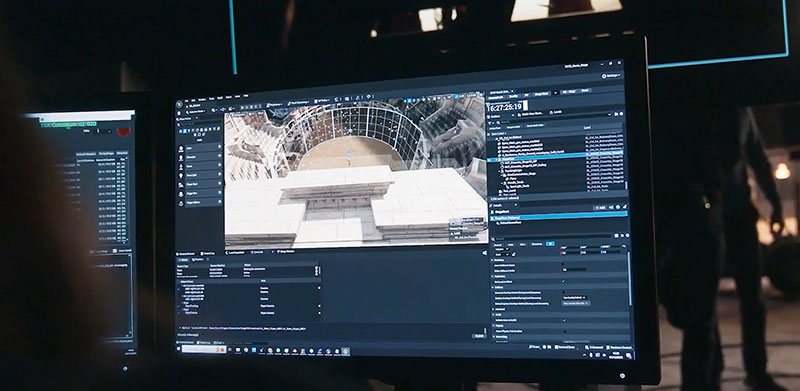Toggle Async Physics Tick Enabled checkbox
Image resolution: width=800 pixels, height=391 pixels.
click(565, 331)
